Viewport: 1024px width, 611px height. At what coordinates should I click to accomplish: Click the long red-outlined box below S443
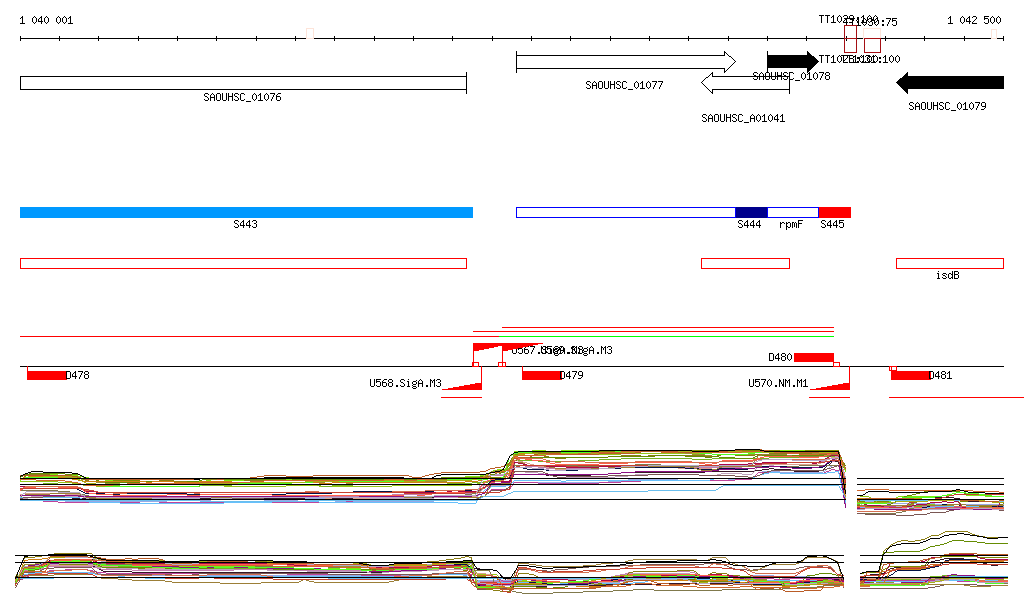point(243,263)
